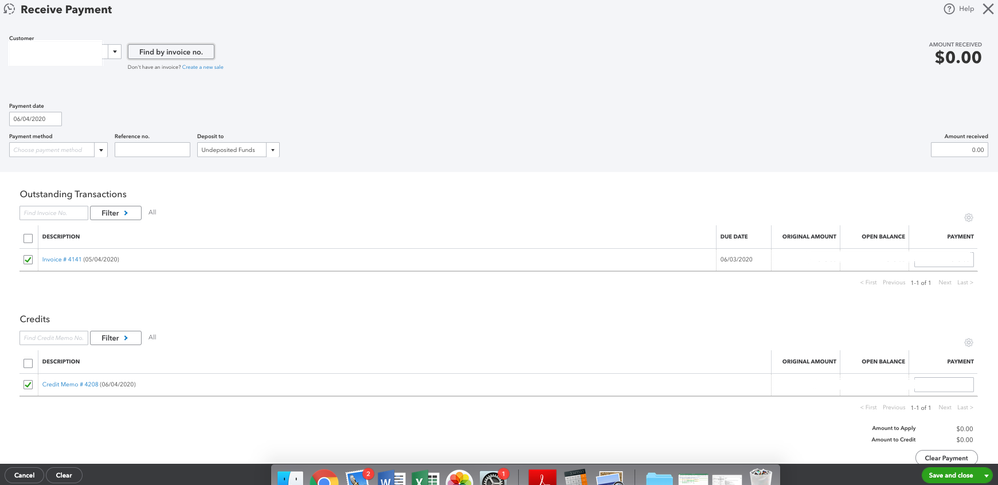Open the Payment method dropdown
This screenshot has height=485, width=998.
click(x=101, y=150)
